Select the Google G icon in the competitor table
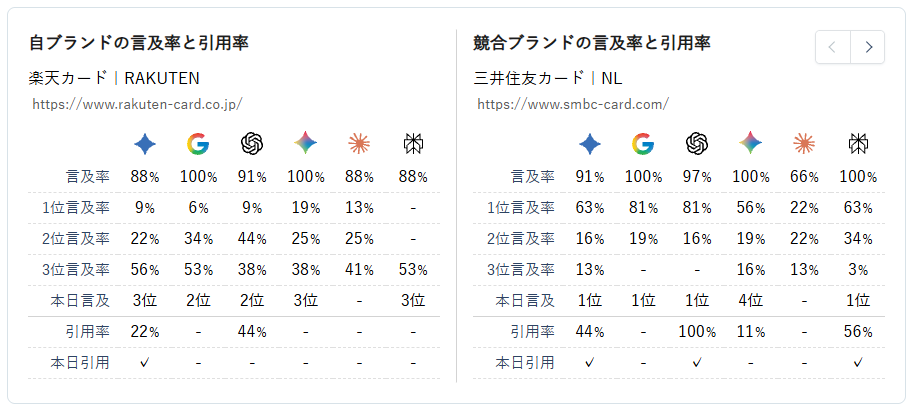Image resolution: width=915 pixels, height=413 pixels. coord(643,144)
